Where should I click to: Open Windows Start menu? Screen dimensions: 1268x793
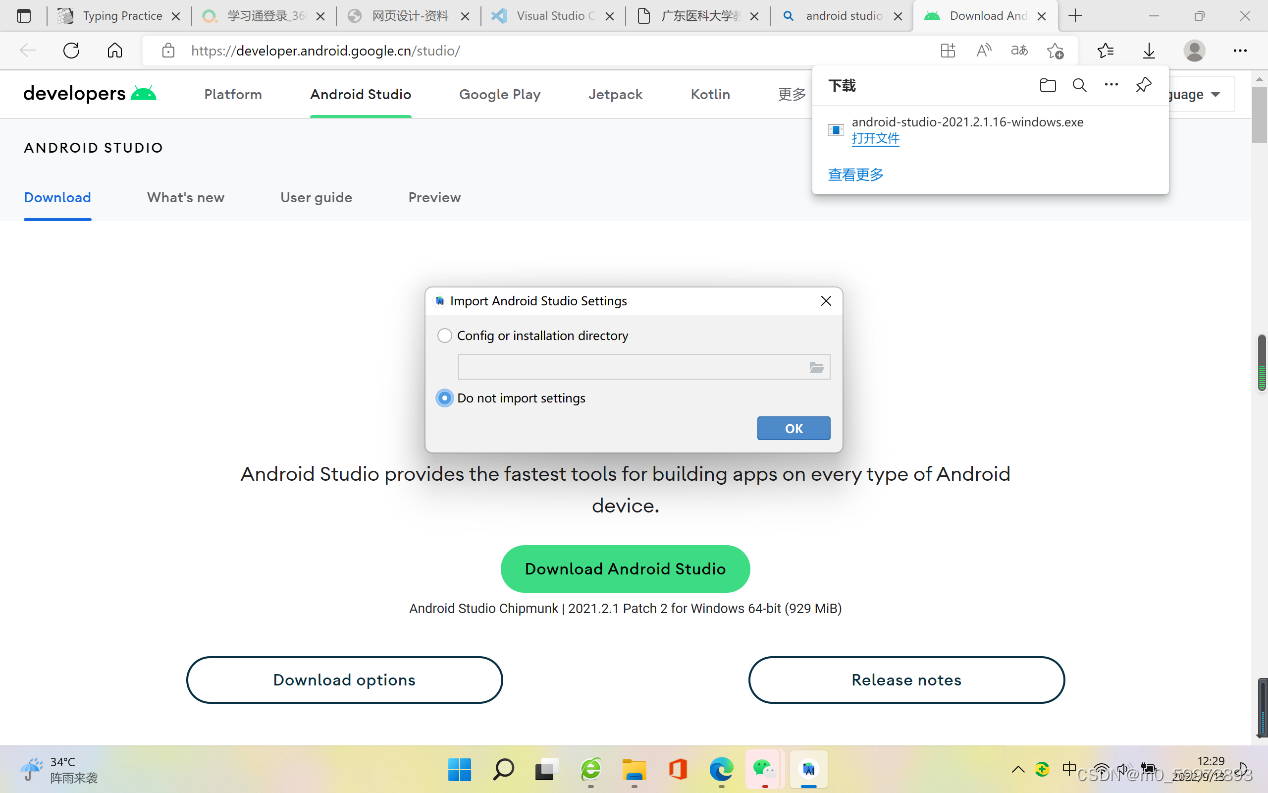pyautogui.click(x=460, y=769)
